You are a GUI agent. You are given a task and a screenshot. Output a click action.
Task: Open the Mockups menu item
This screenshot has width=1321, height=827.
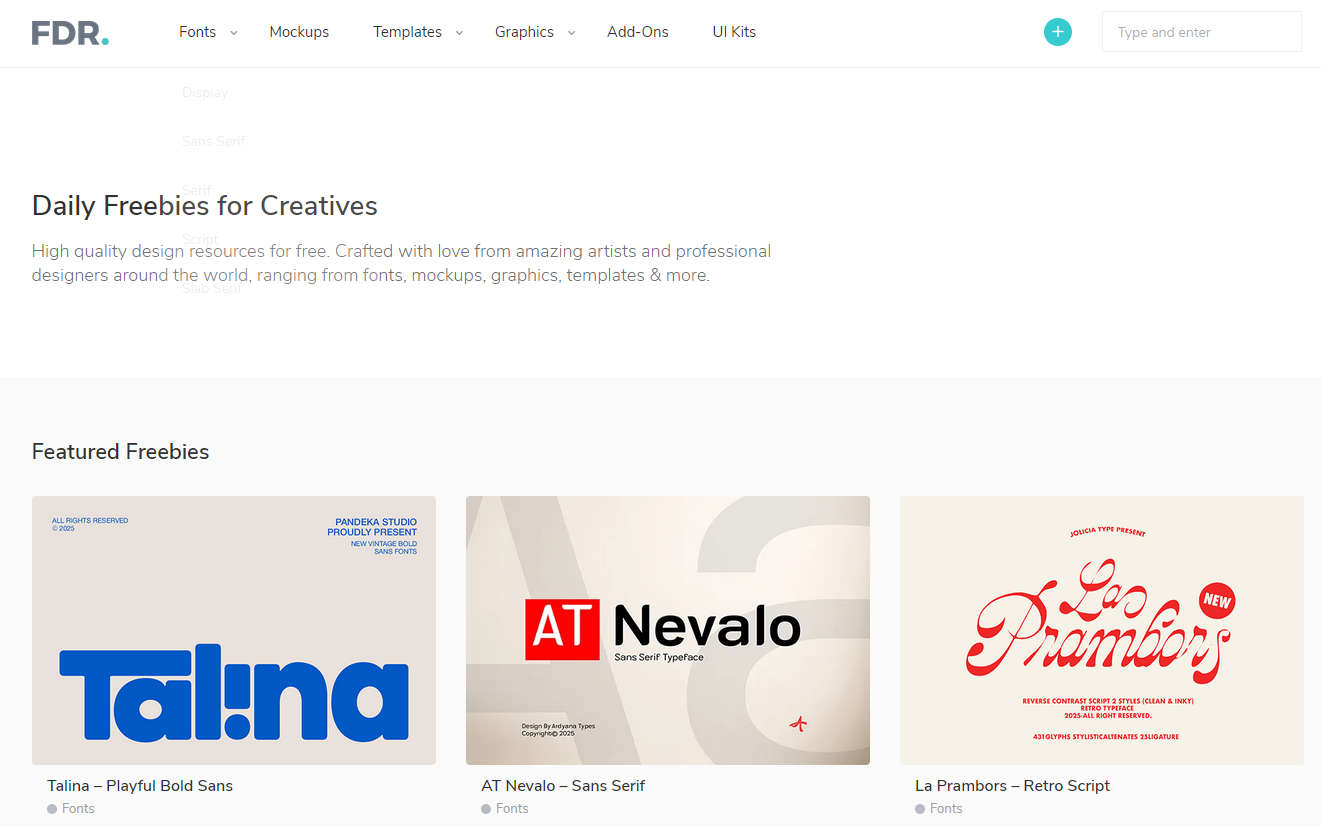(x=299, y=32)
